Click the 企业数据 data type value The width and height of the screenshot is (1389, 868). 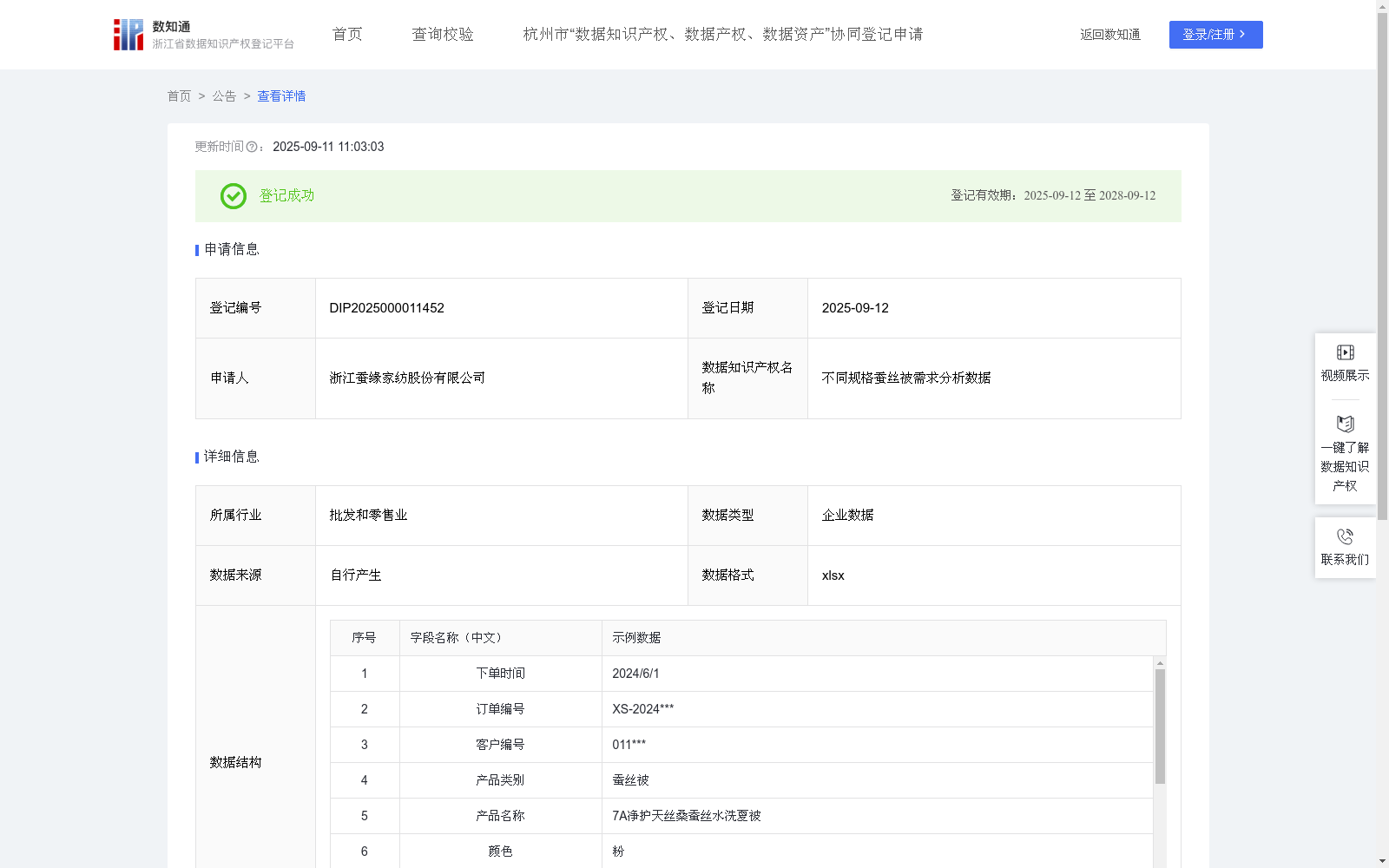(x=847, y=516)
